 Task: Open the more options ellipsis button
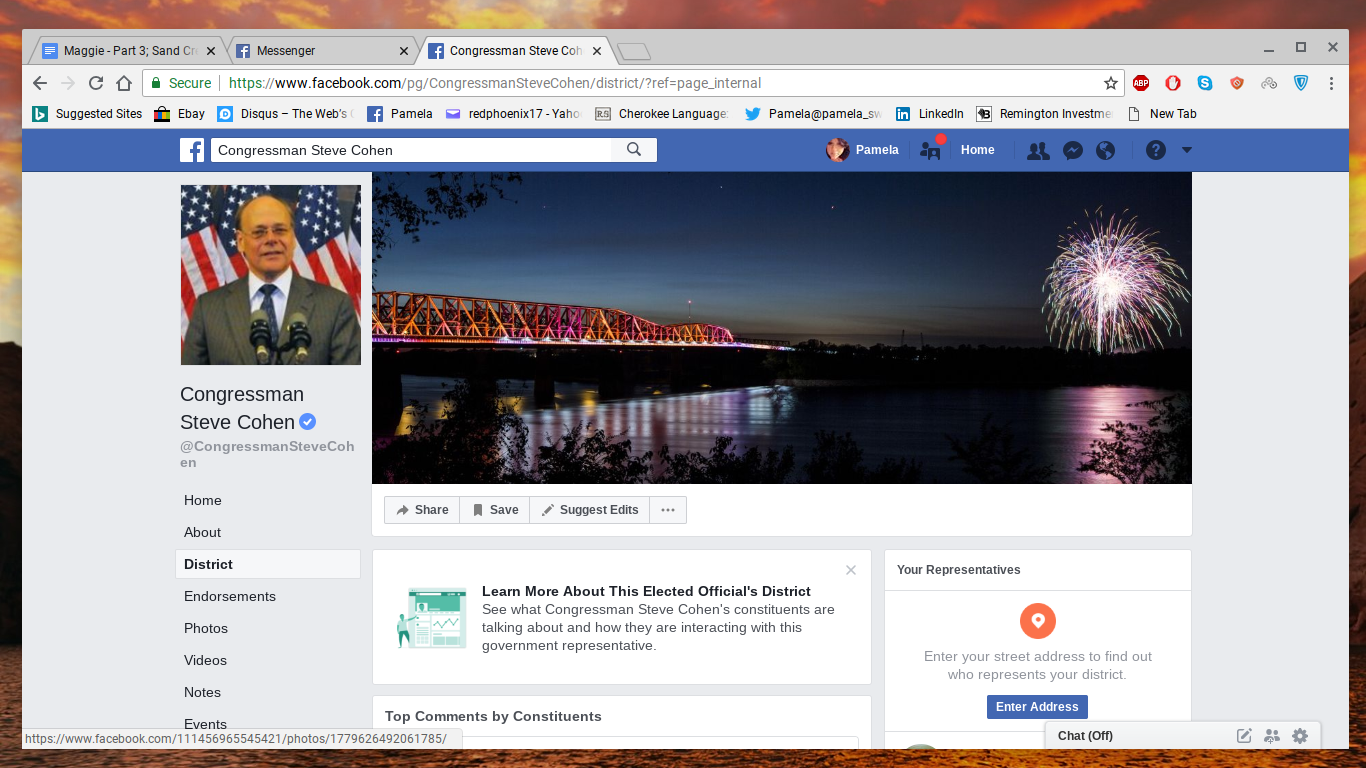(x=668, y=510)
